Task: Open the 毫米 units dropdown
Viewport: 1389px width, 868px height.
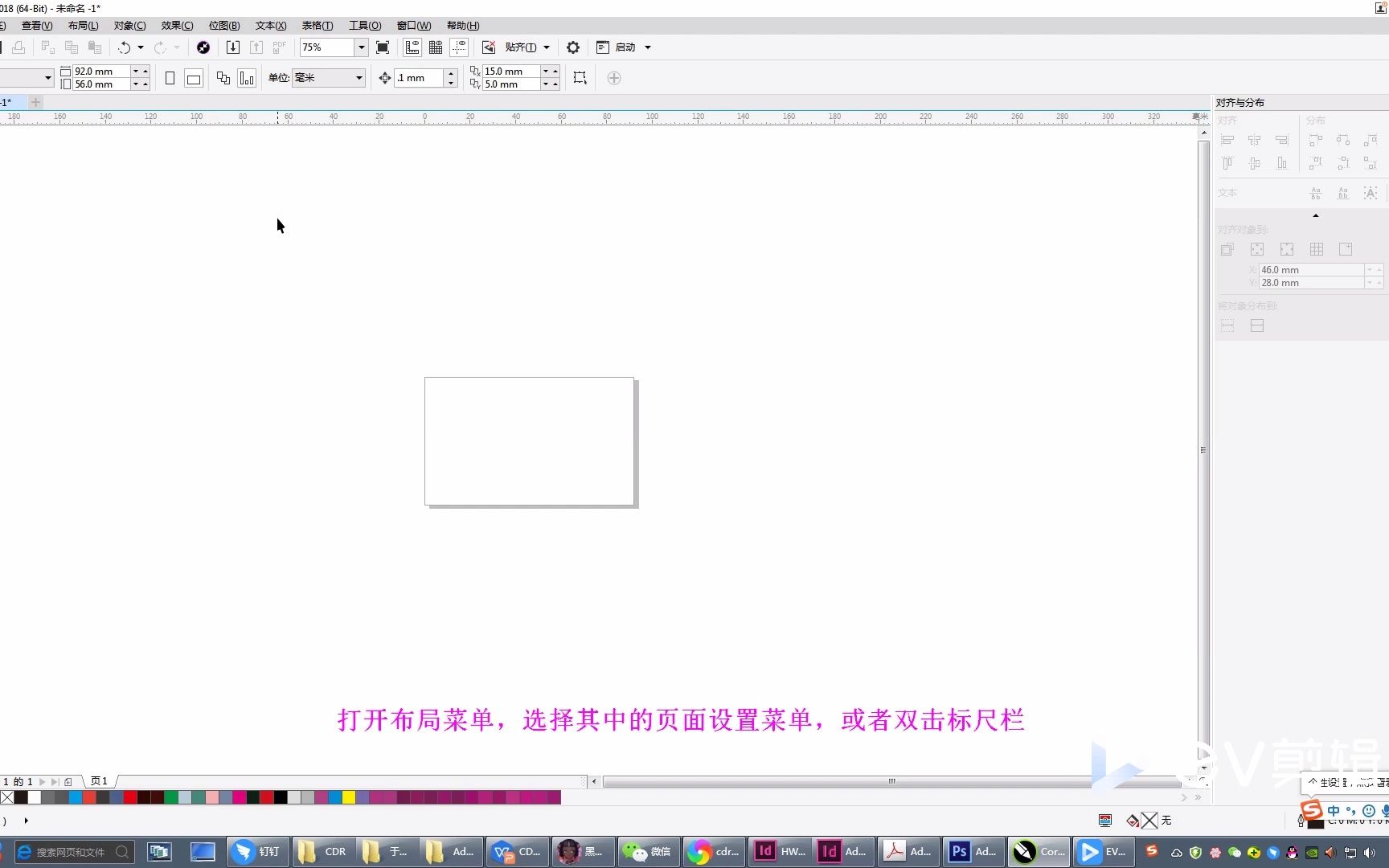Action: pyautogui.click(x=360, y=78)
